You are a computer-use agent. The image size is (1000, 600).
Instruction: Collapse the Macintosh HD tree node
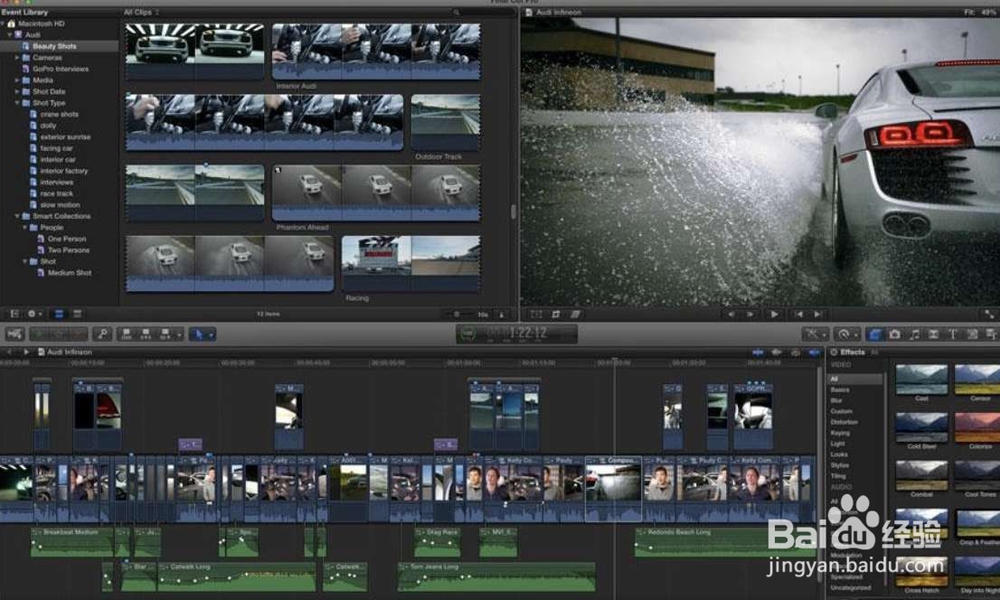coord(3,24)
